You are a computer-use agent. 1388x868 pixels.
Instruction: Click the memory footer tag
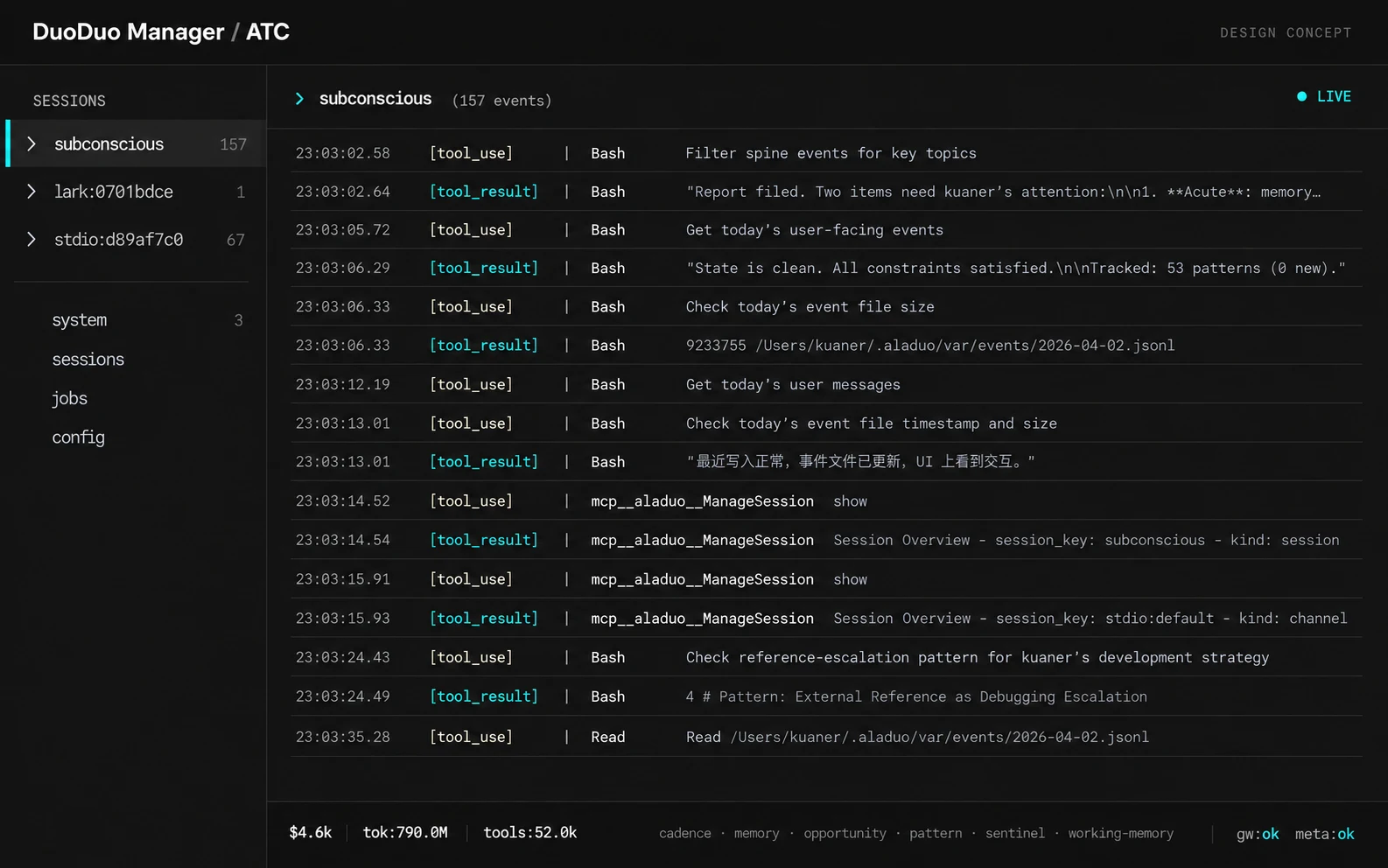[x=757, y=834]
